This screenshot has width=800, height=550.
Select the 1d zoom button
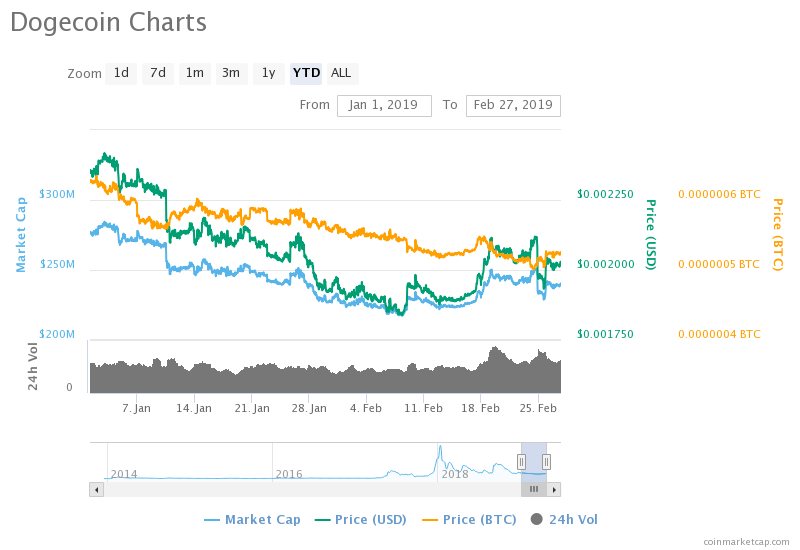click(x=121, y=73)
